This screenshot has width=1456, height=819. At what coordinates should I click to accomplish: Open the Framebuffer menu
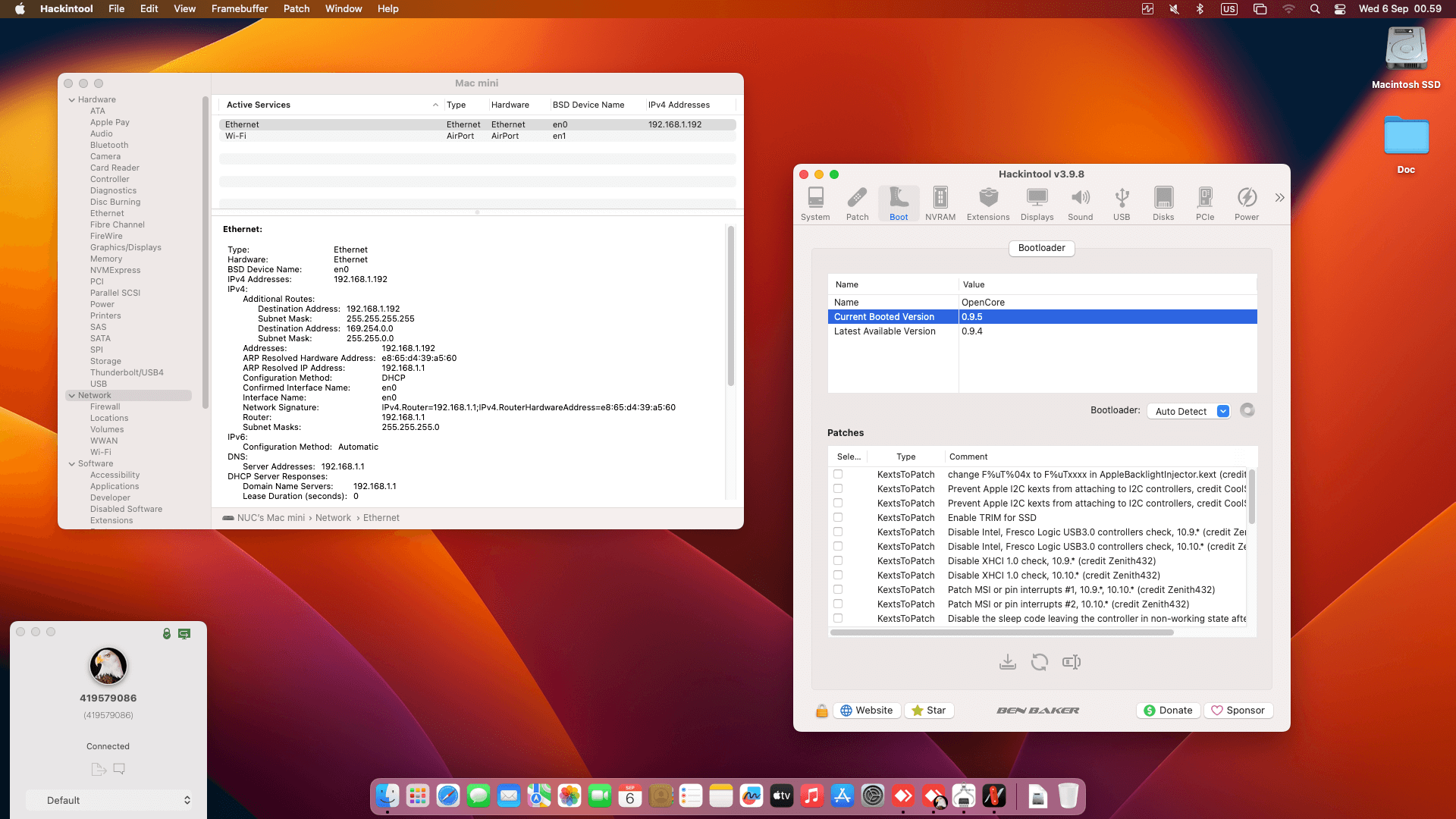(239, 9)
